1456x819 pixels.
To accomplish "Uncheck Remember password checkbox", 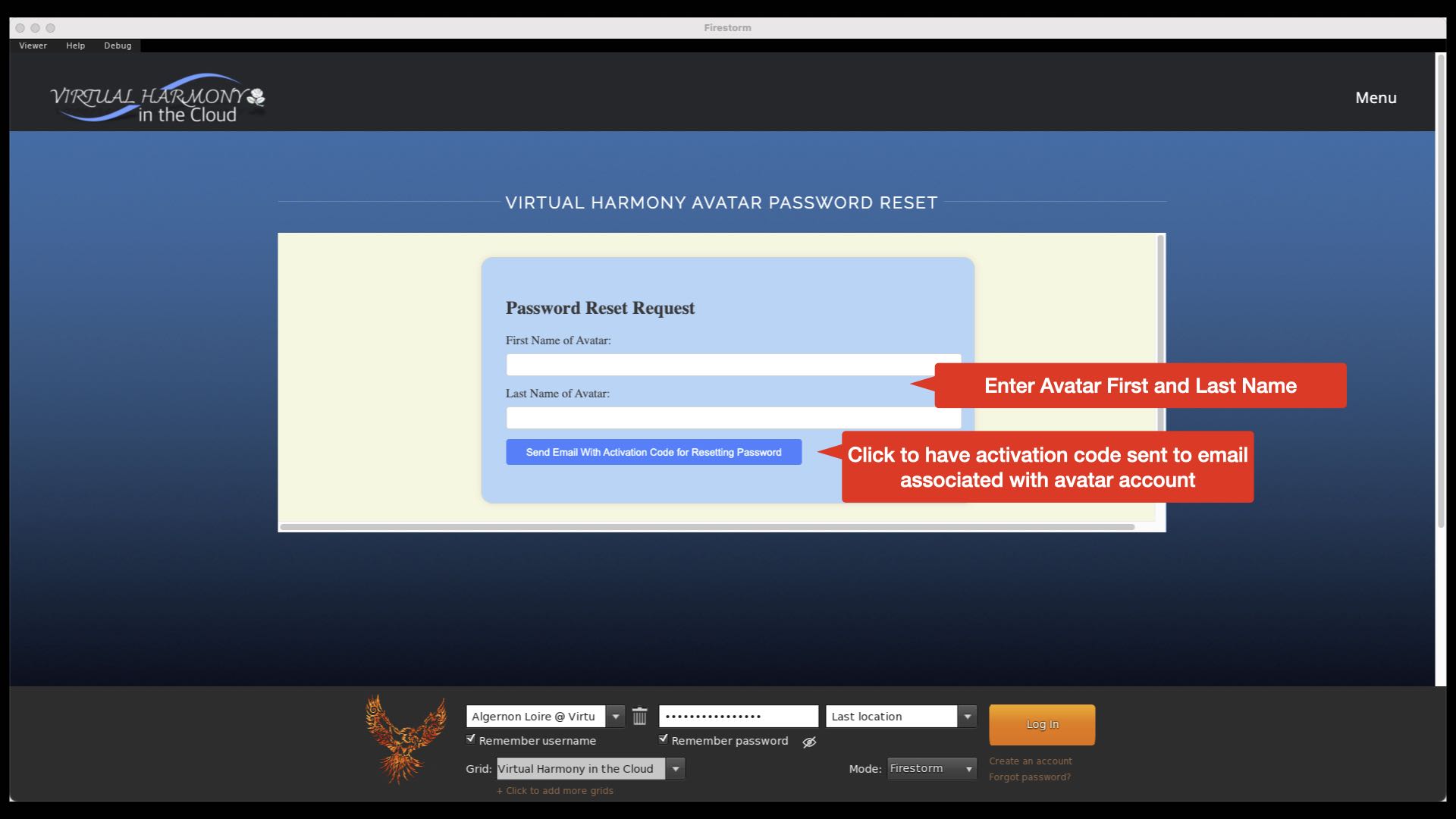I will (x=664, y=739).
